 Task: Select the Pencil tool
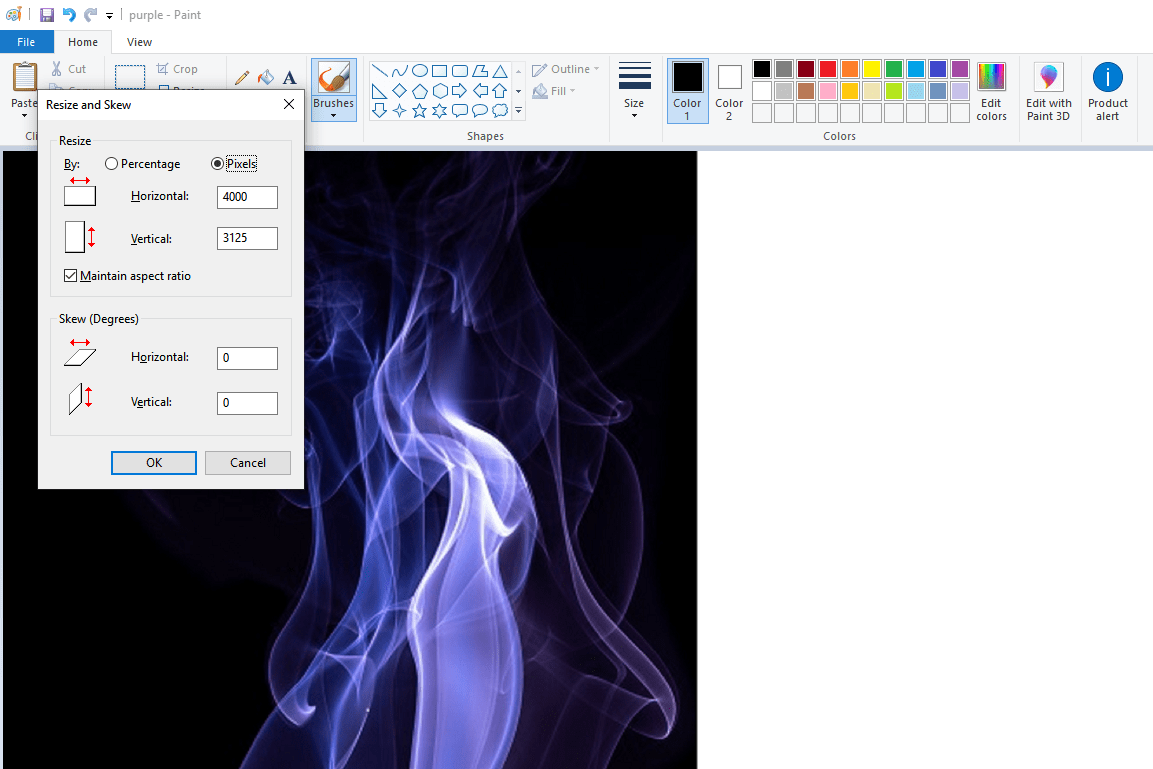[241, 77]
